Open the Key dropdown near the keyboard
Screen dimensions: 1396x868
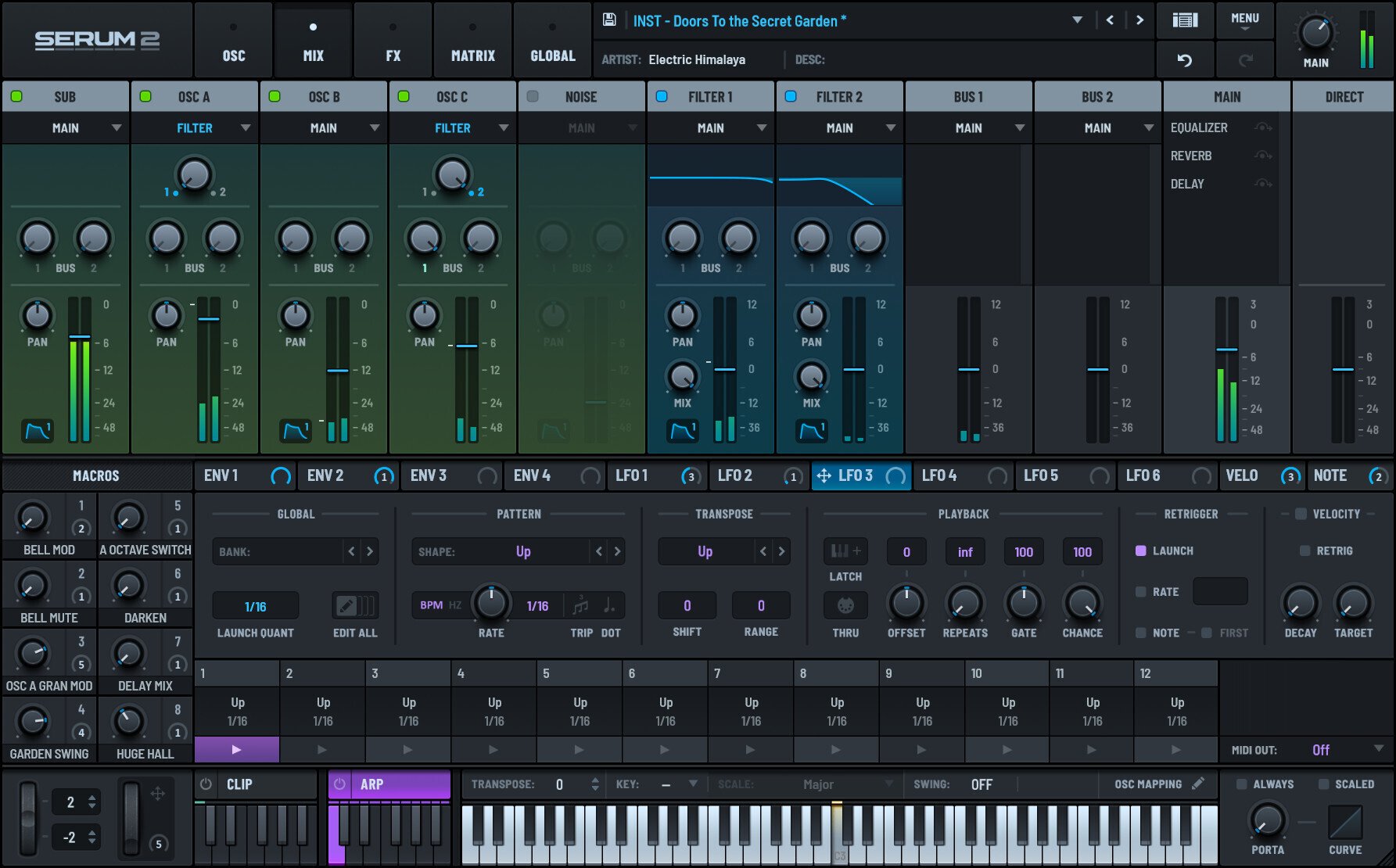click(x=691, y=784)
